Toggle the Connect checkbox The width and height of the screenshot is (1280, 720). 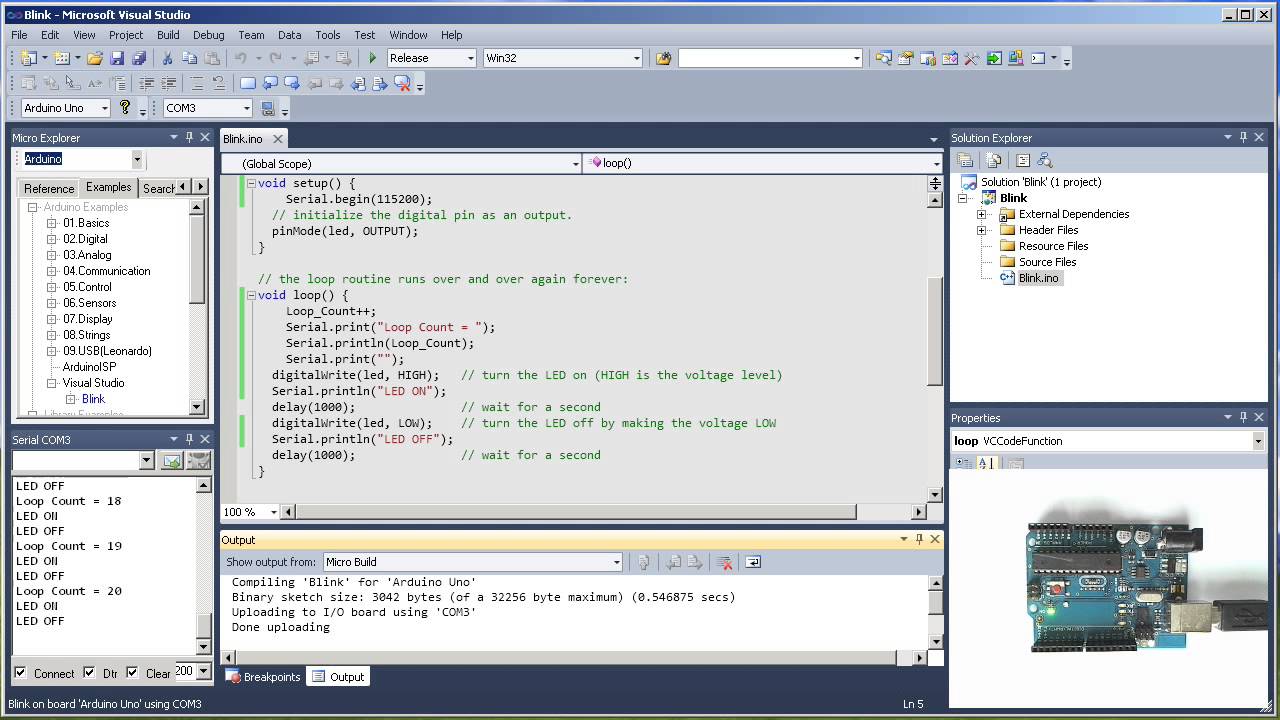[20, 673]
